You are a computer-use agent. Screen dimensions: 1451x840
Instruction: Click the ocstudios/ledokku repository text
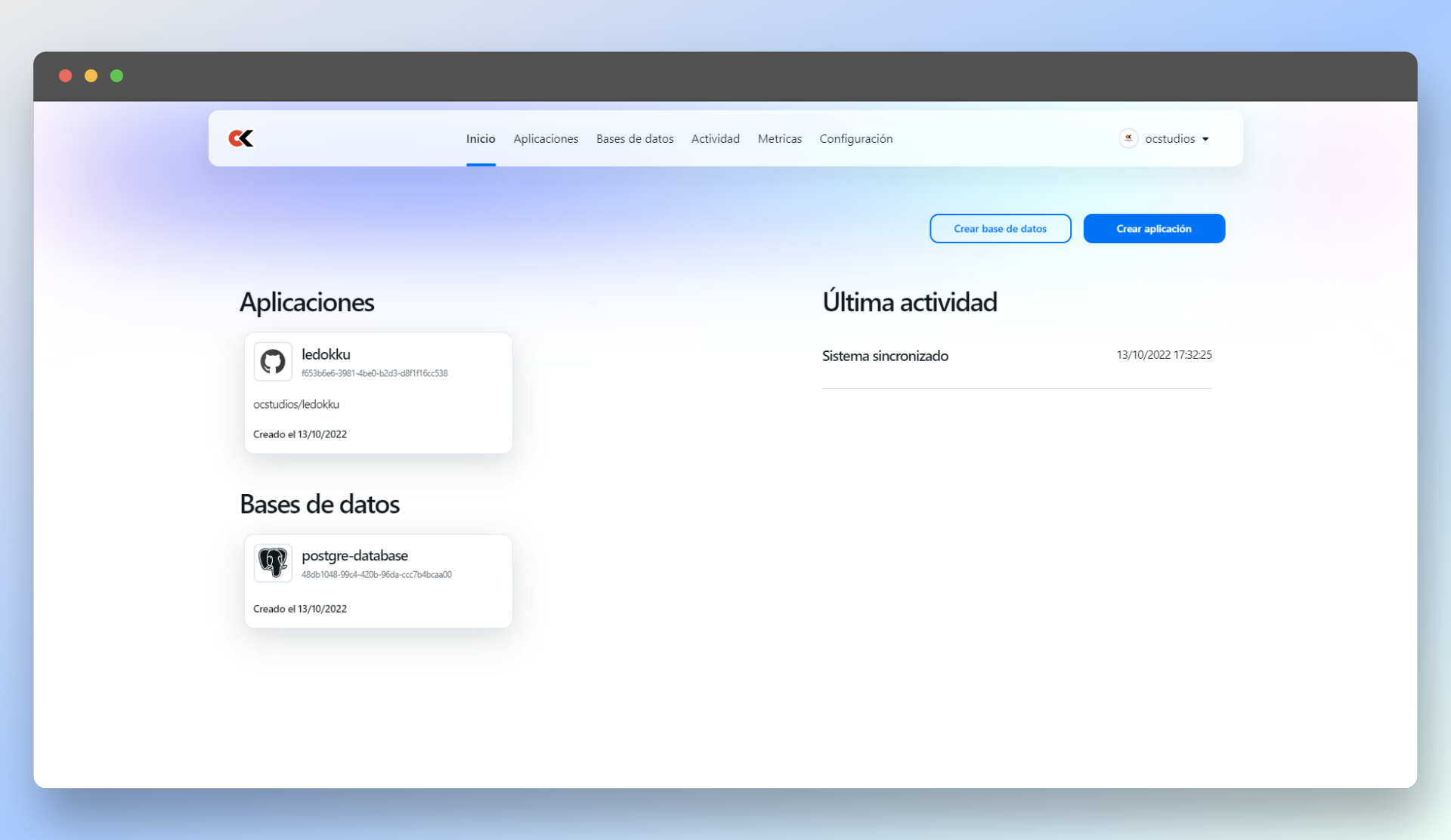(x=296, y=404)
